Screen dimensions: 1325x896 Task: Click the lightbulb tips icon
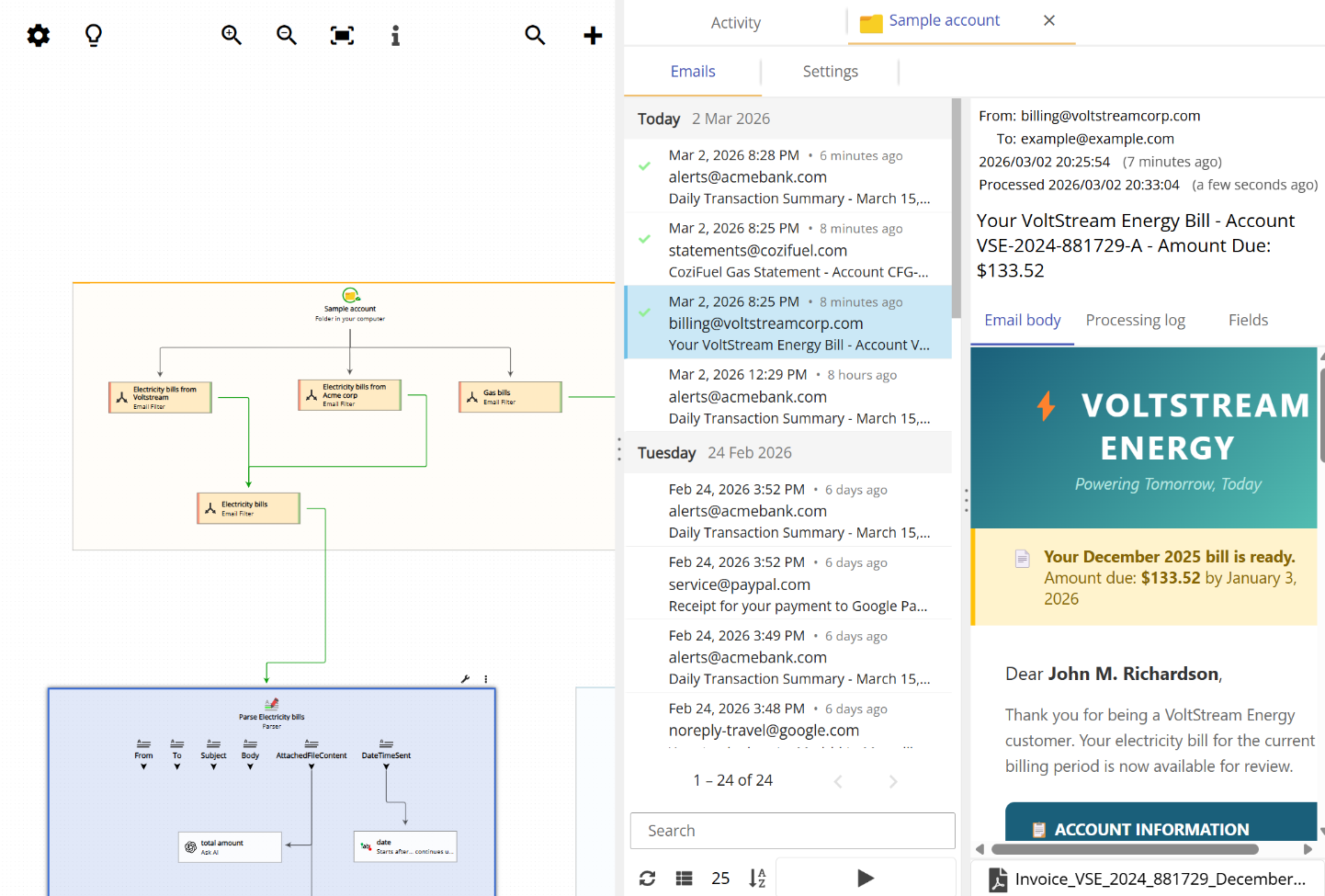coord(92,35)
